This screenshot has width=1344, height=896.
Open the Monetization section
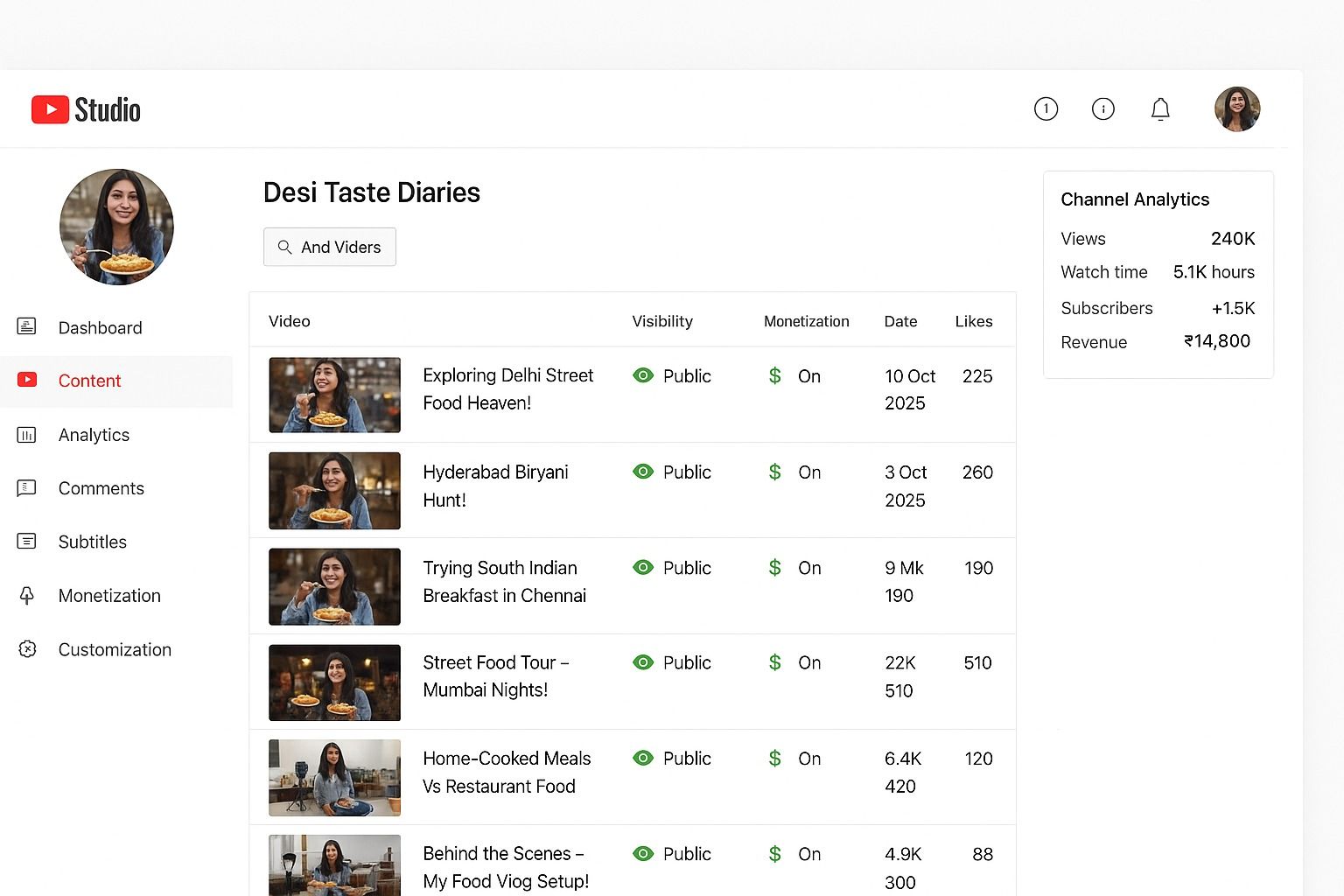108,596
